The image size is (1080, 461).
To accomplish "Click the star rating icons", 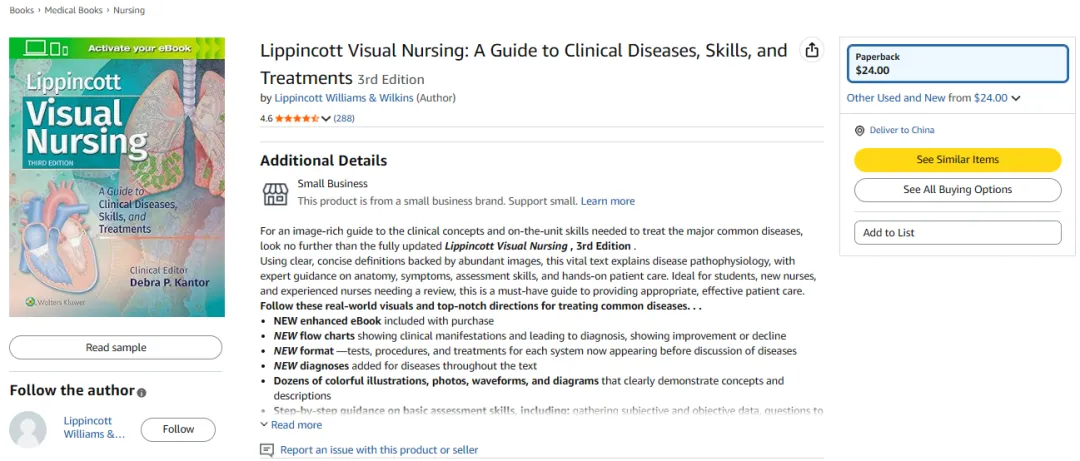I will [x=296, y=118].
